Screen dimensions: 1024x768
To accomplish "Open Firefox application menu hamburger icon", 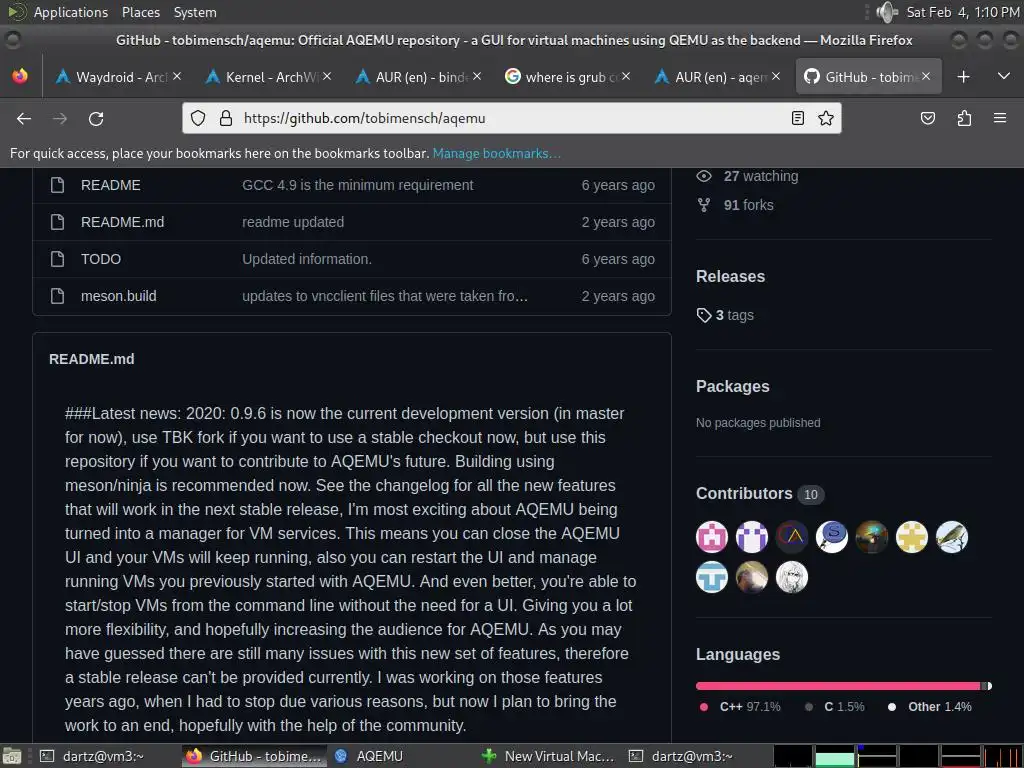I will pos(1000,118).
